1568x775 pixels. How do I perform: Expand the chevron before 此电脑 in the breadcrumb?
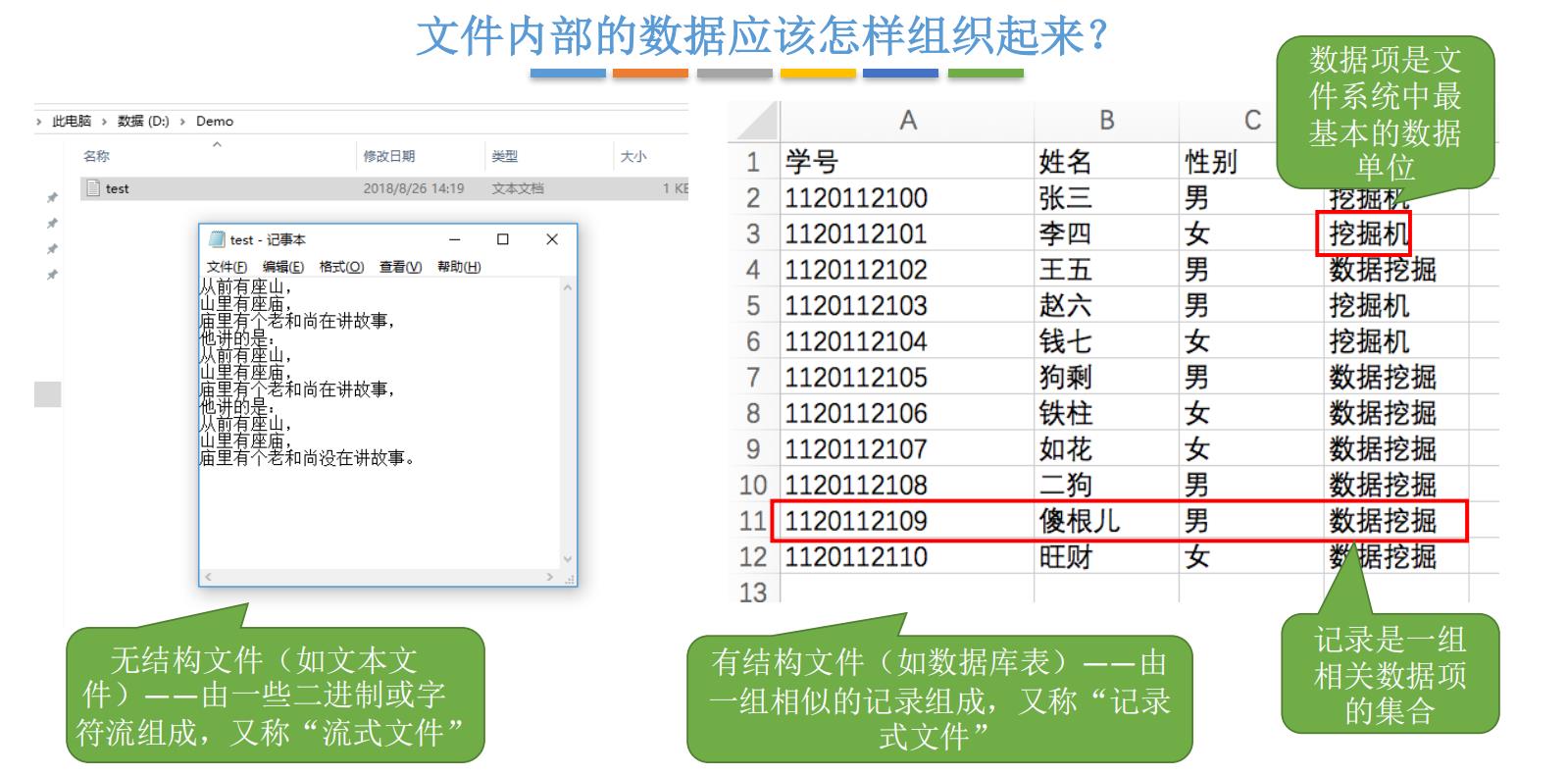click(x=39, y=122)
